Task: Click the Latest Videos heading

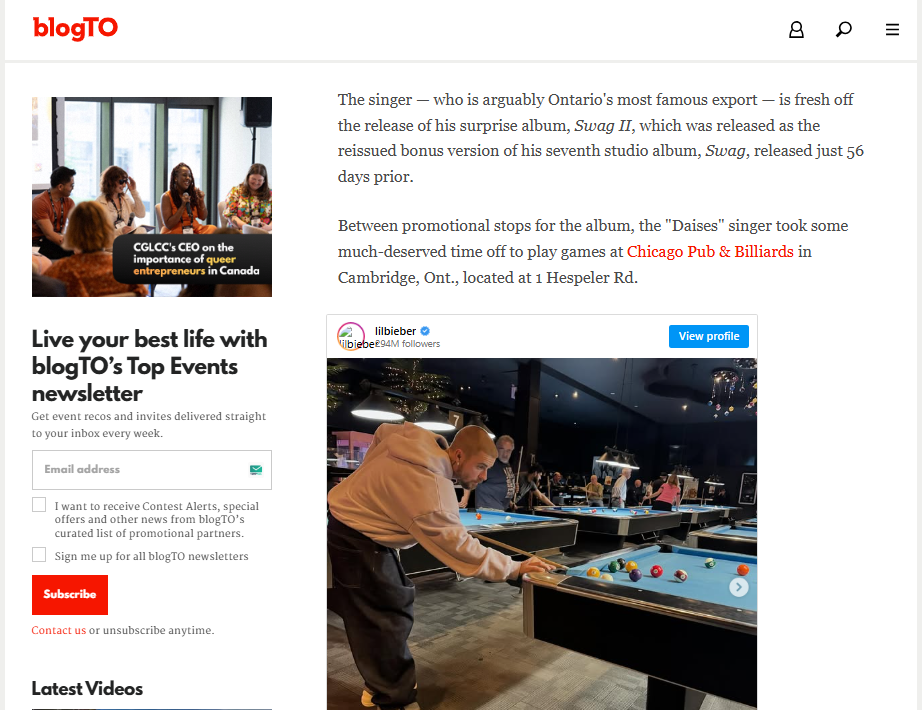Action: pos(87,689)
